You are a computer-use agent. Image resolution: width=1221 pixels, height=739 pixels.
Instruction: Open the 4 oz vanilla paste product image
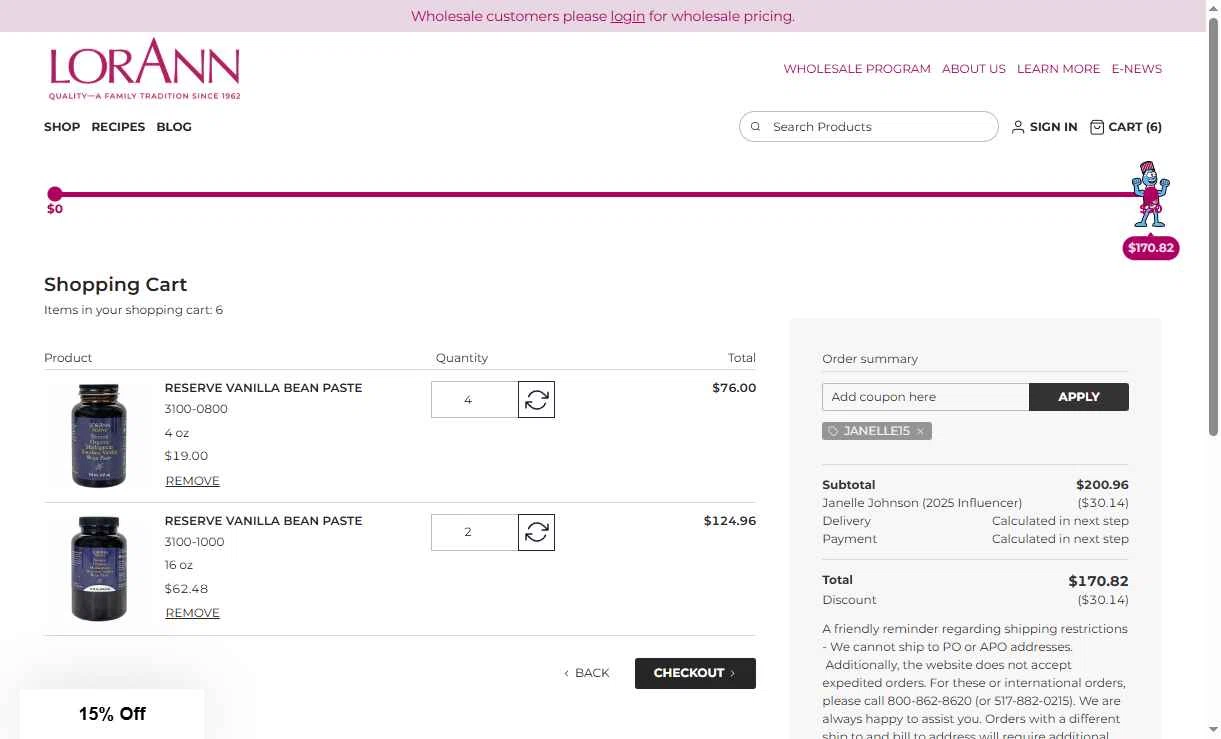99,436
